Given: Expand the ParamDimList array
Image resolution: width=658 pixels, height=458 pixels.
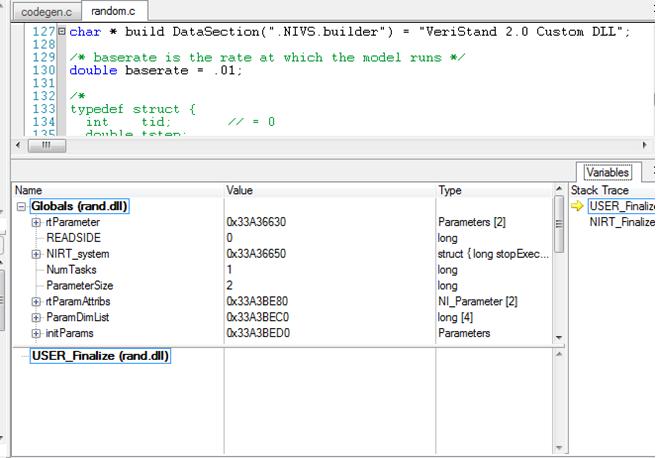Looking at the screenshot, I should click(x=37, y=318).
